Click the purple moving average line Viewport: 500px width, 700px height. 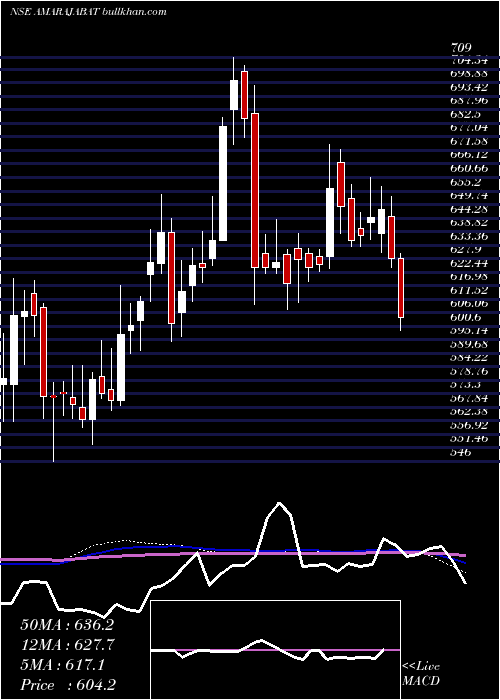(232, 554)
